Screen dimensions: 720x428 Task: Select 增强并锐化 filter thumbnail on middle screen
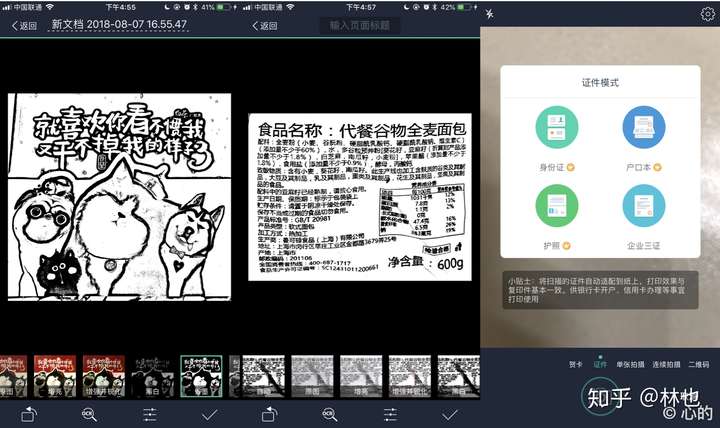pos(410,376)
